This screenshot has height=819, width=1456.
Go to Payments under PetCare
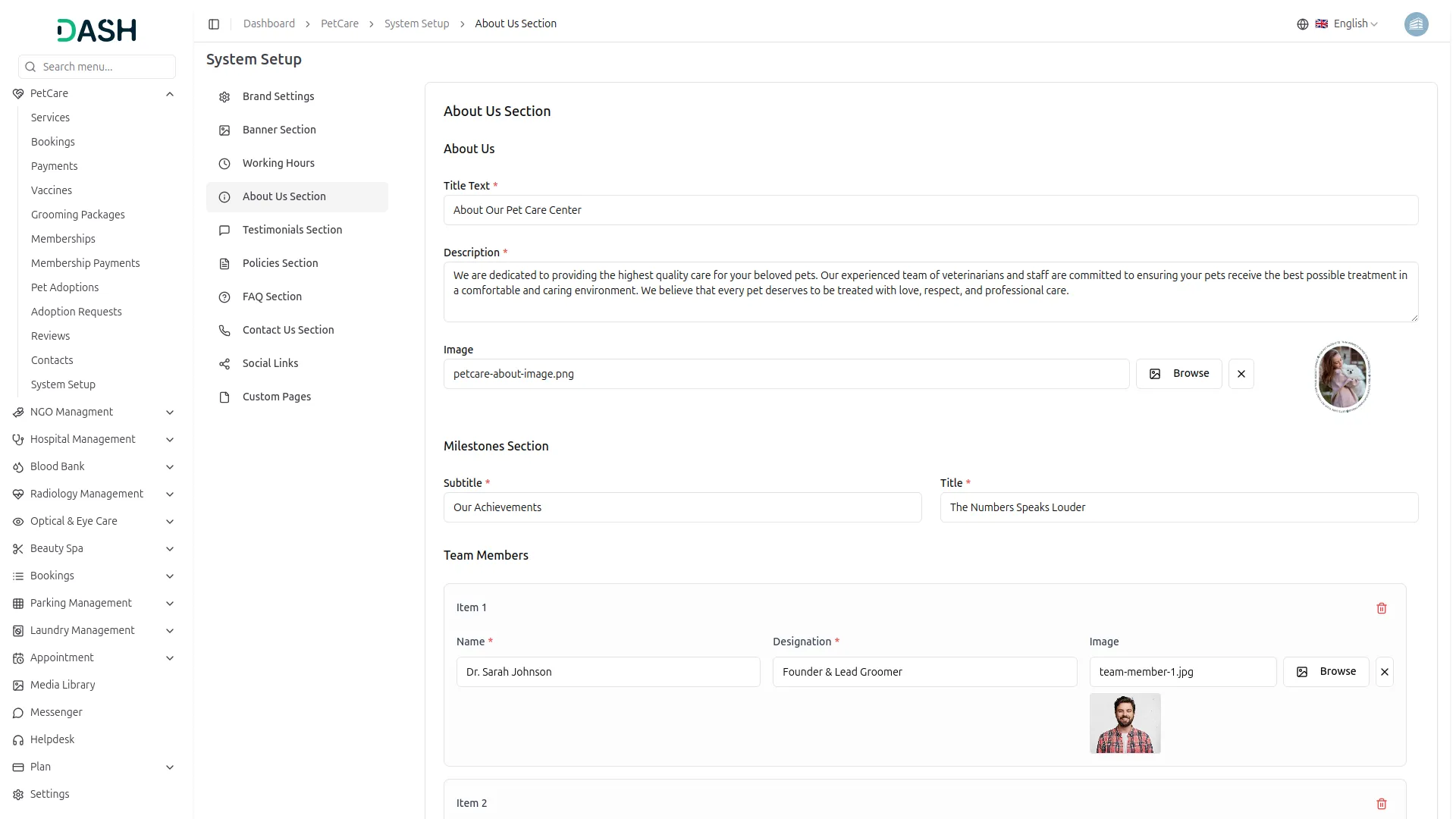(x=54, y=166)
